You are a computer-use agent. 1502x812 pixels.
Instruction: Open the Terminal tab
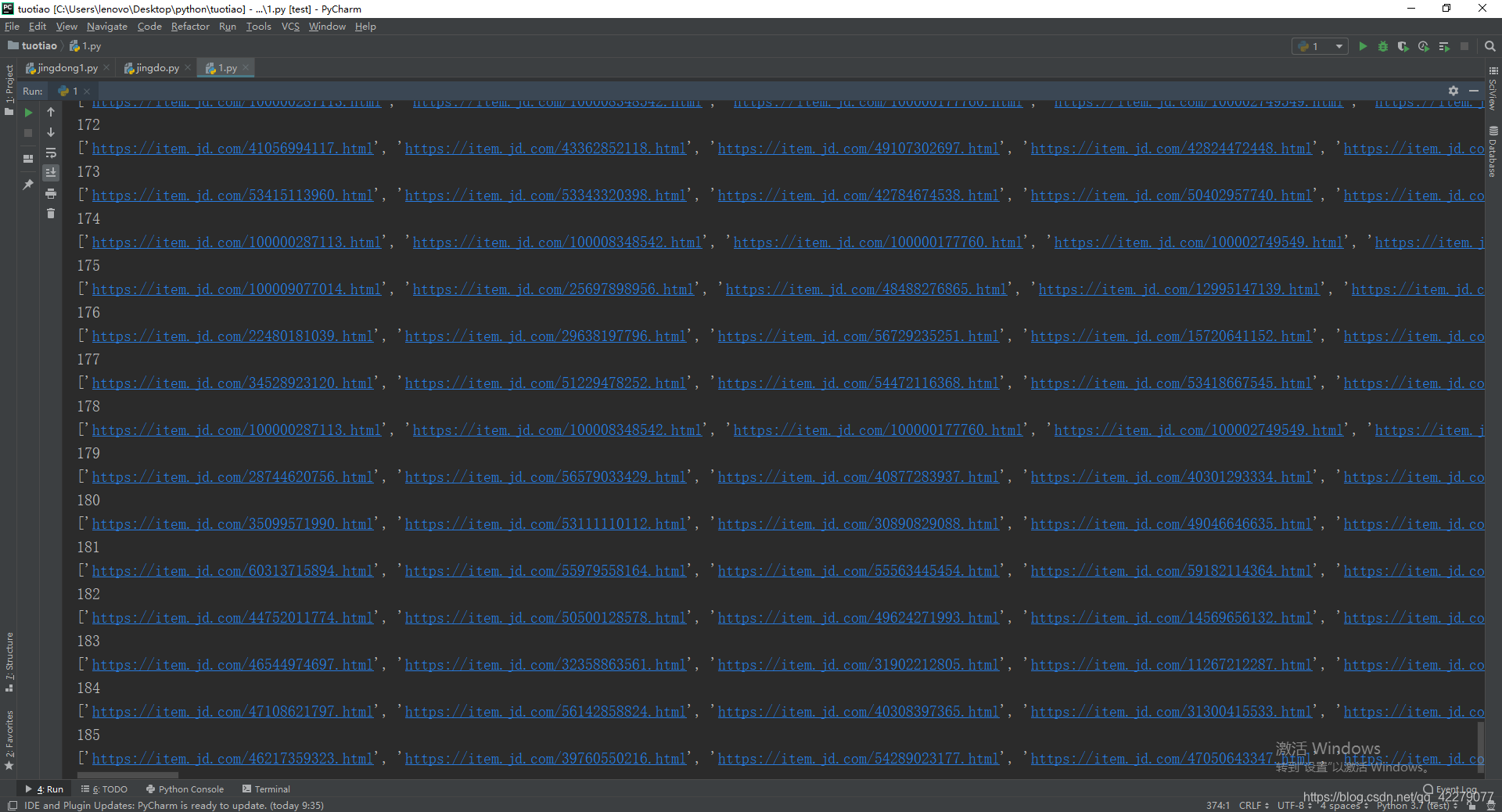pyautogui.click(x=267, y=789)
